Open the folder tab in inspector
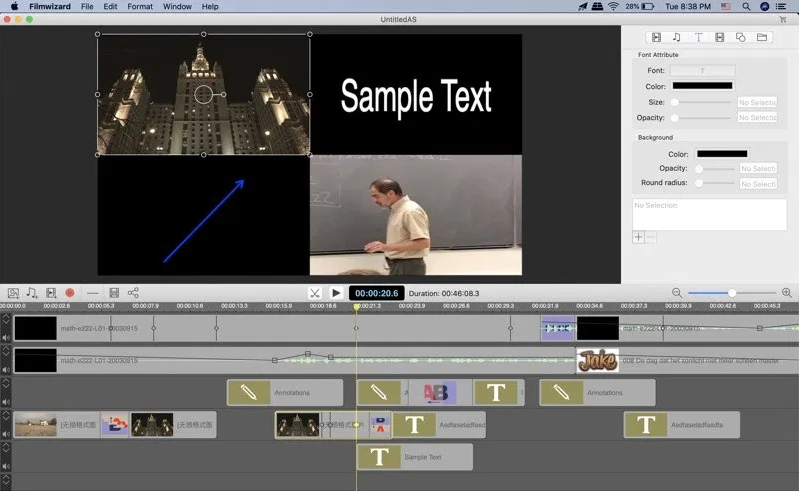This screenshot has height=491, width=799. coord(762,37)
